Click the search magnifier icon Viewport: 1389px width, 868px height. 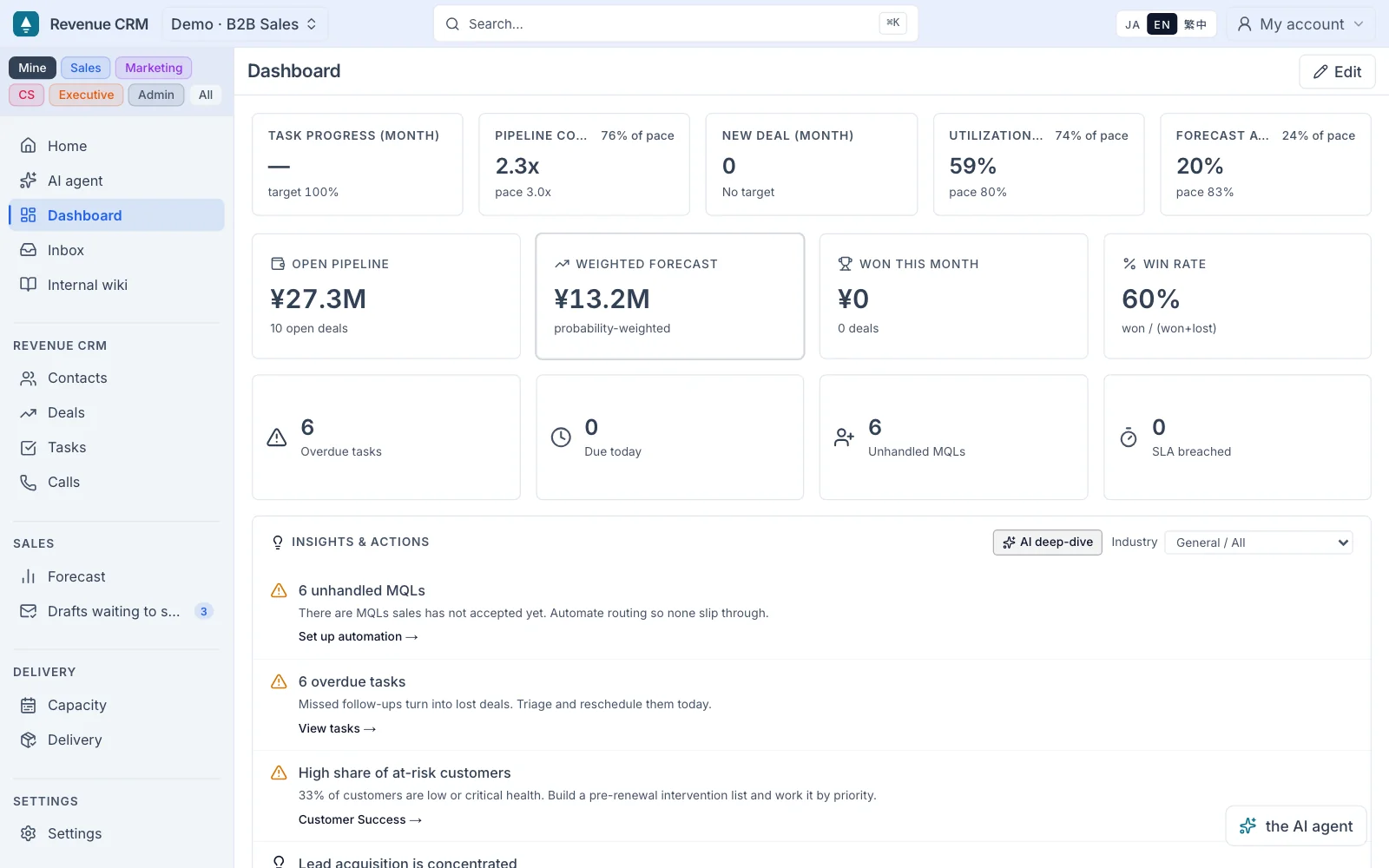pos(452,24)
